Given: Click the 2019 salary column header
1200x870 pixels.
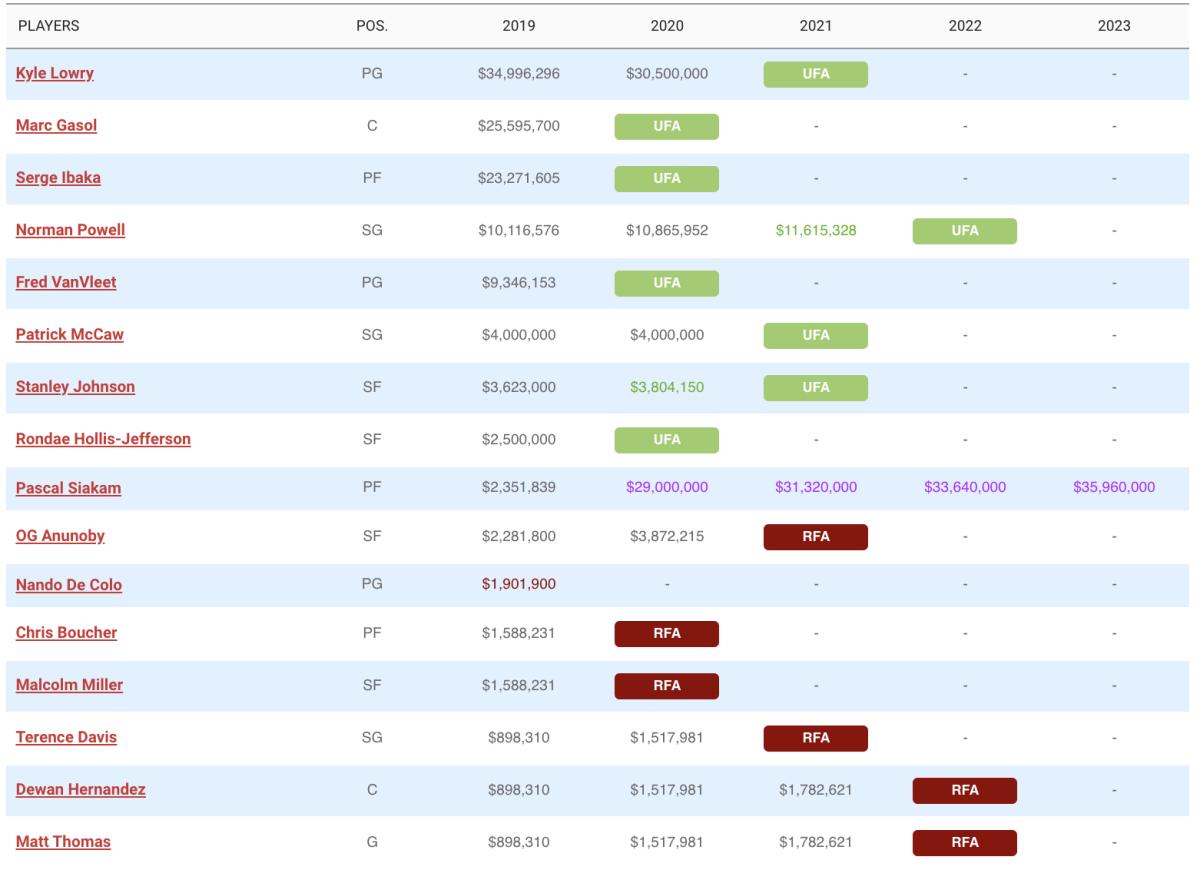Looking at the screenshot, I should tap(518, 26).
